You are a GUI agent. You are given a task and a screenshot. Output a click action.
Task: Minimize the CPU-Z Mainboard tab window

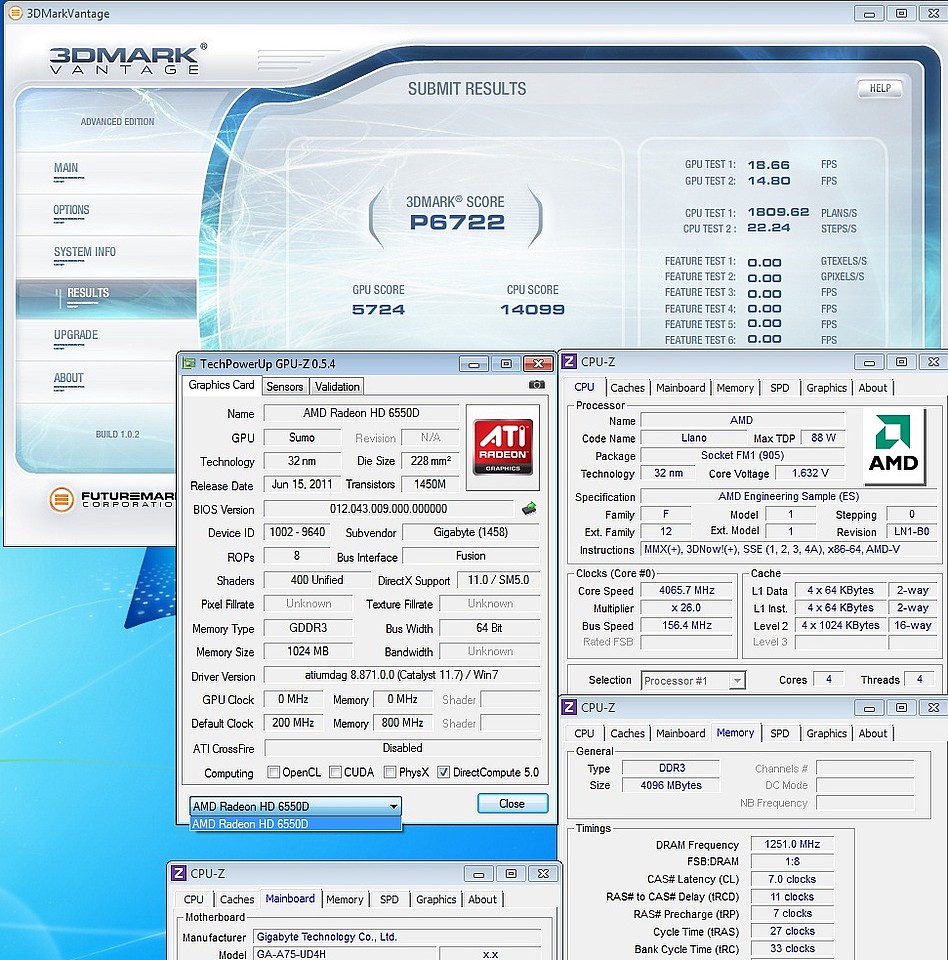(x=478, y=874)
